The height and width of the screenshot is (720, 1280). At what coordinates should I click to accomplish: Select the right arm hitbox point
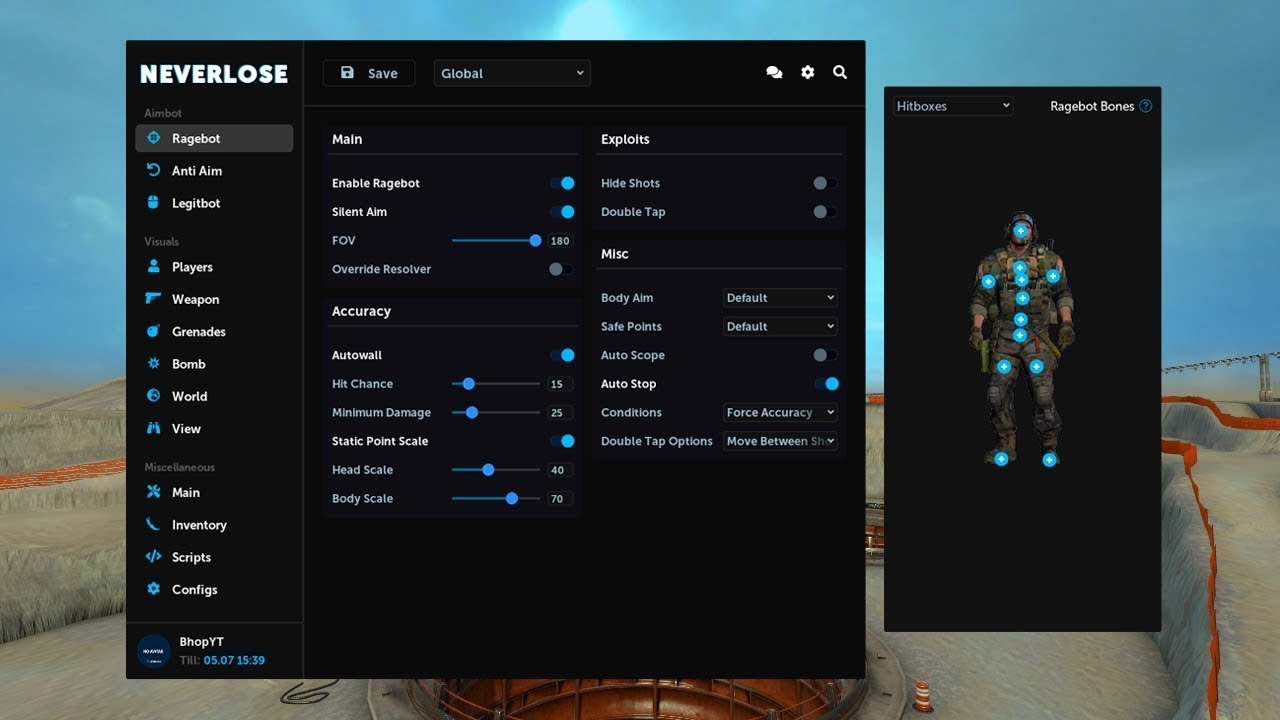pyautogui.click(x=1053, y=276)
